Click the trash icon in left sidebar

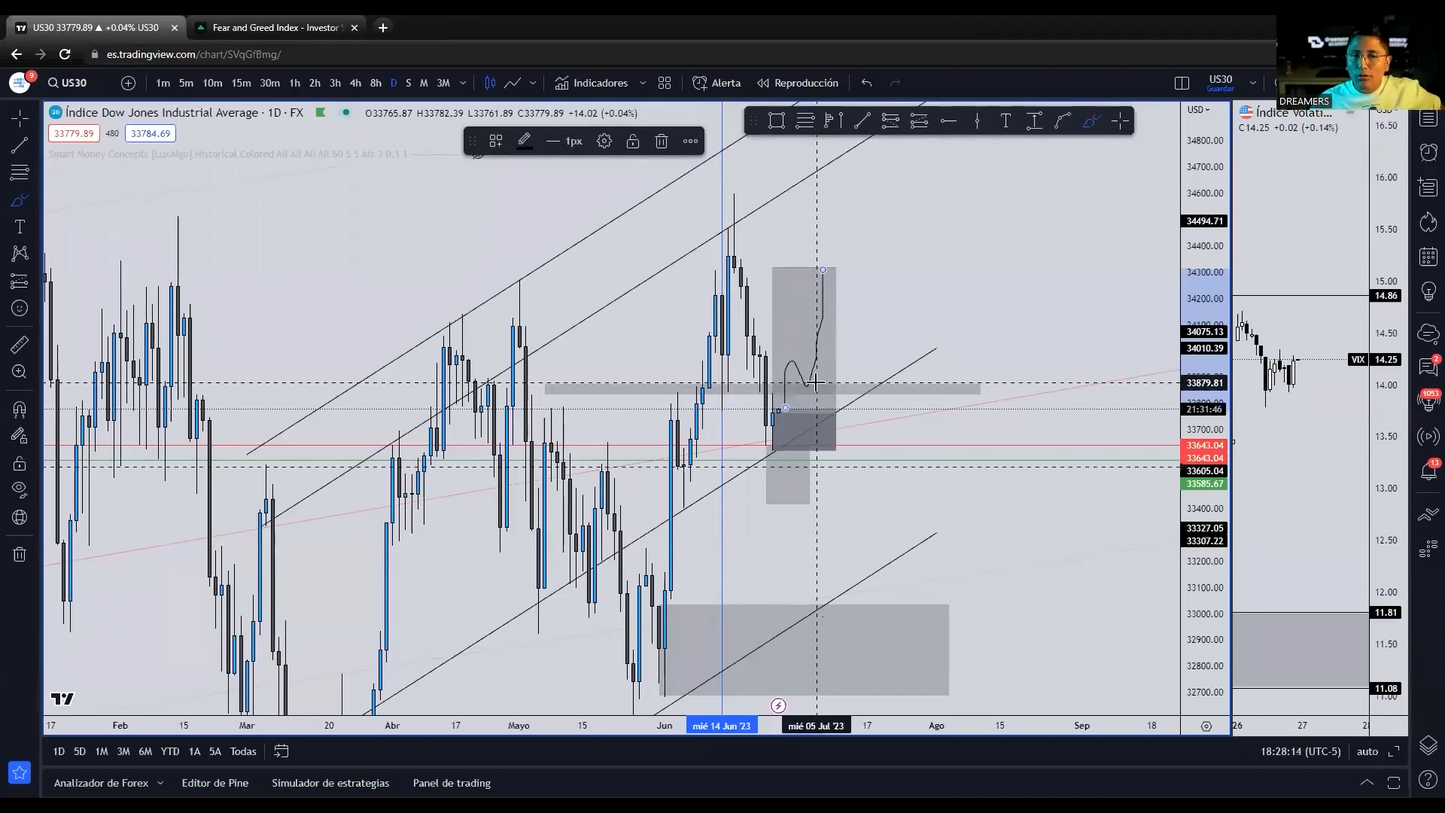(x=19, y=554)
